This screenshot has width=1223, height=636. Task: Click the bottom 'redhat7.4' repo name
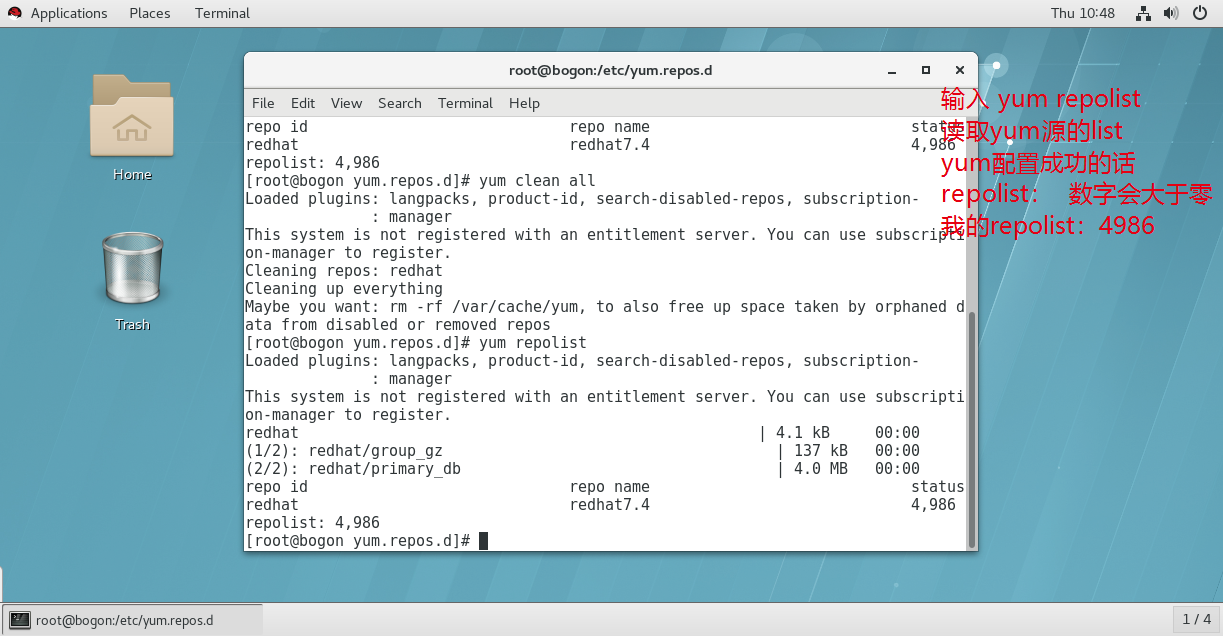point(610,505)
